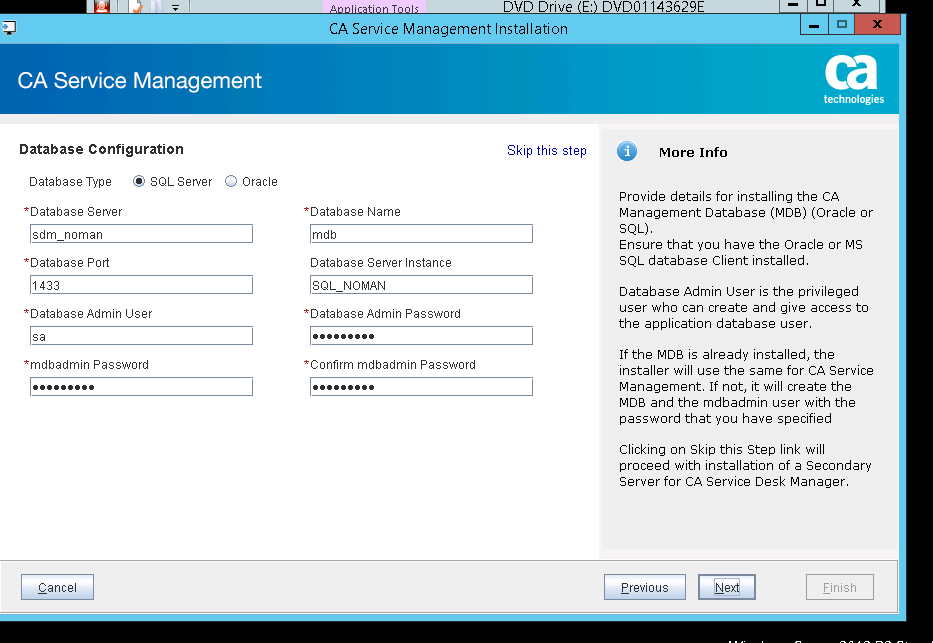Click the Next button
This screenshot has width=933, height=643.
tap(726, 587)
